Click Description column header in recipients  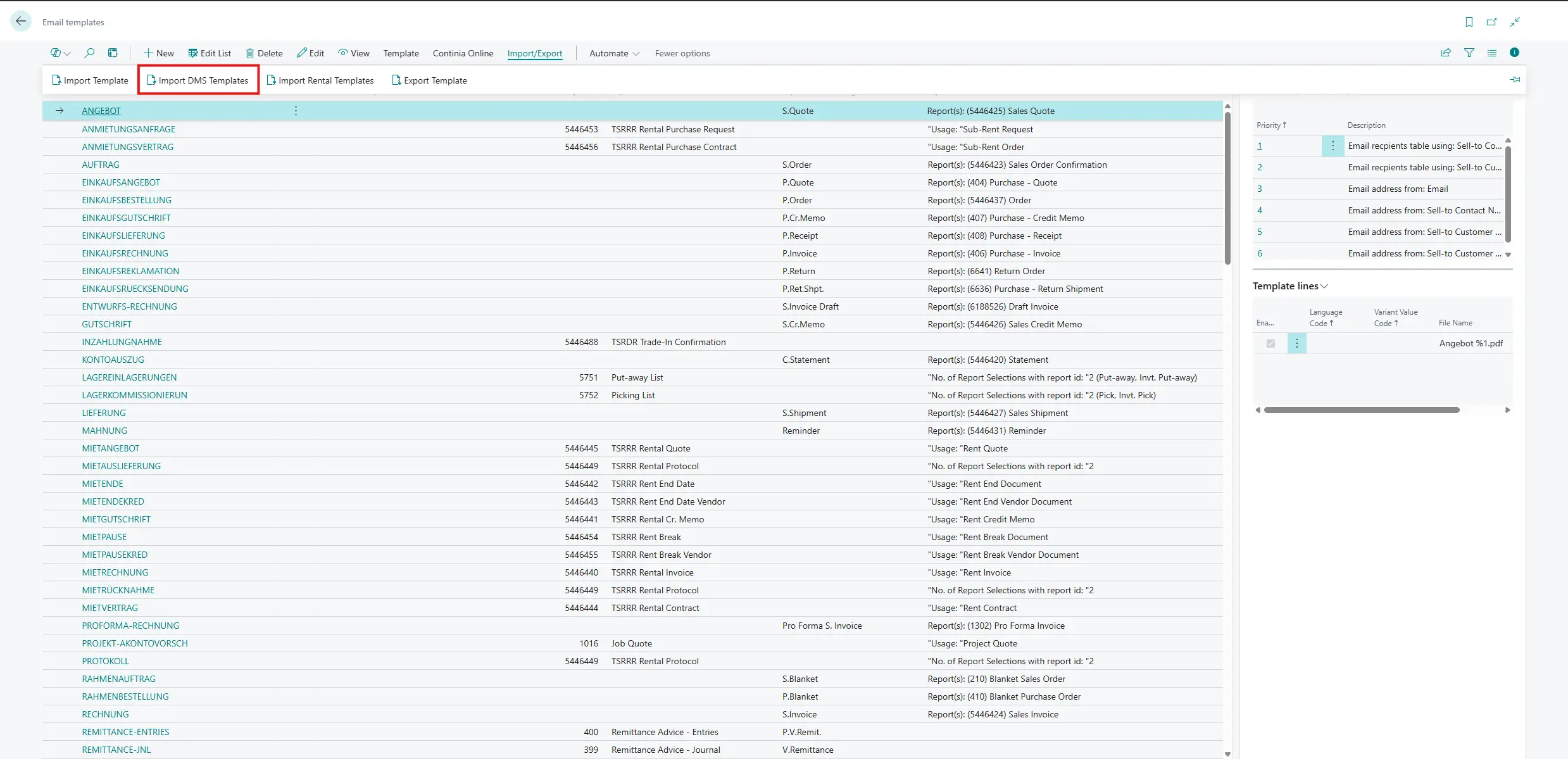(x=1366, y=125)
